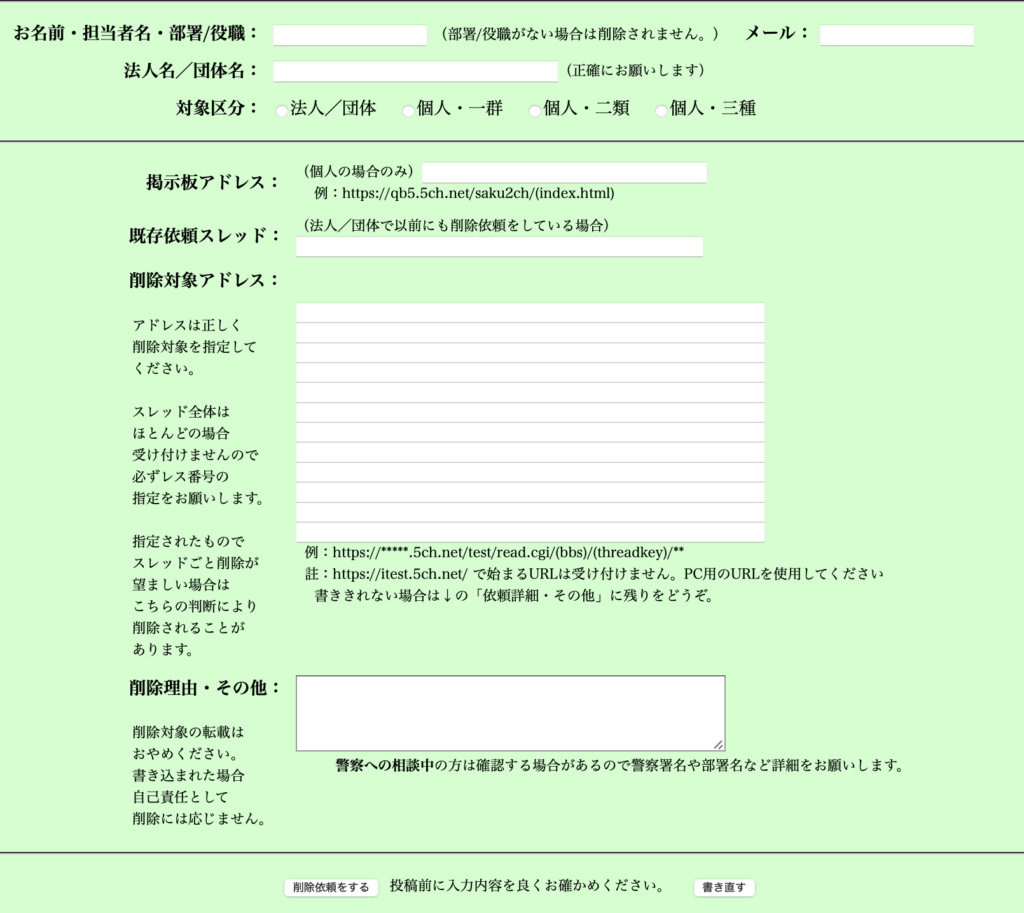Image resolution: width=1024 pixels, height=913 pixels.
Task: Click the 既存依頼スレッド input field
Action: point(498,246)
